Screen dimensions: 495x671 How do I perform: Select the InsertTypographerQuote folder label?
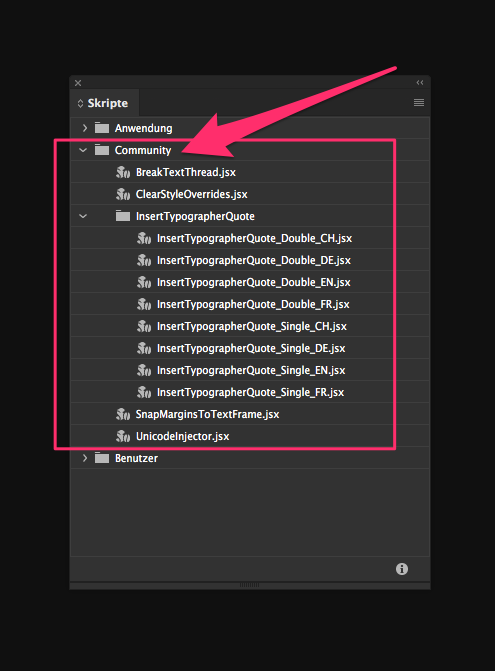195,216
